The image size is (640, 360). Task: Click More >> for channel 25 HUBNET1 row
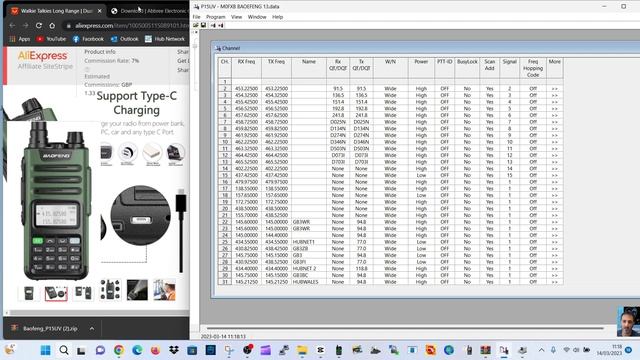[x=554, y=242]
